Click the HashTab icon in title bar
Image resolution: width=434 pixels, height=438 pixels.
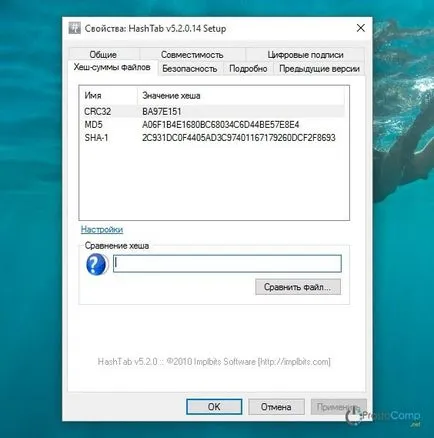[x=74, y=28]
